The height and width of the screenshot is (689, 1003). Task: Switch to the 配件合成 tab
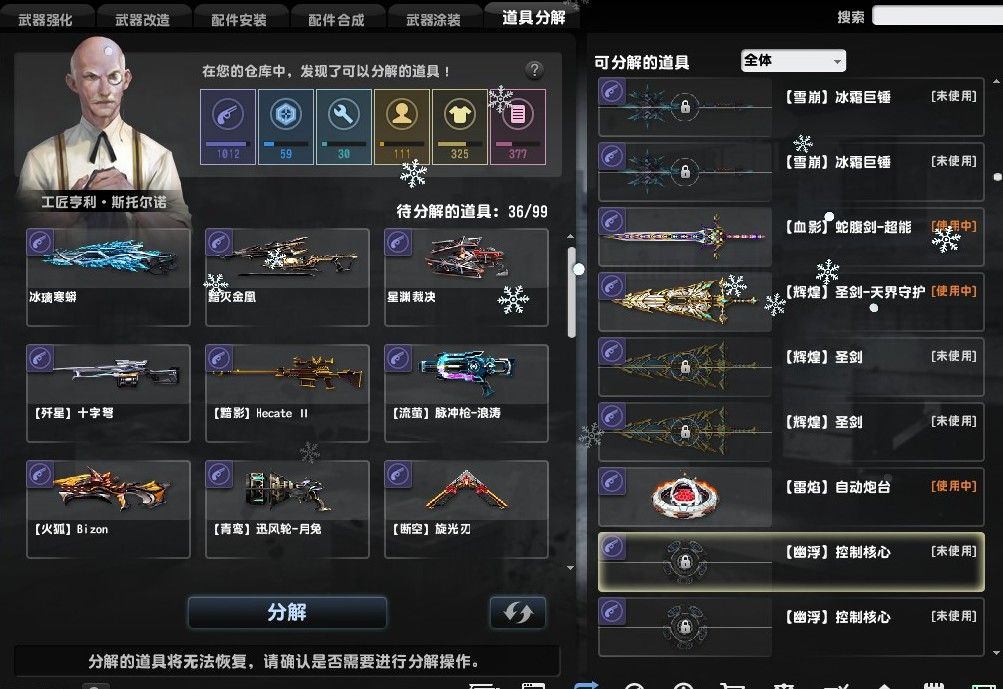(336, 18)
